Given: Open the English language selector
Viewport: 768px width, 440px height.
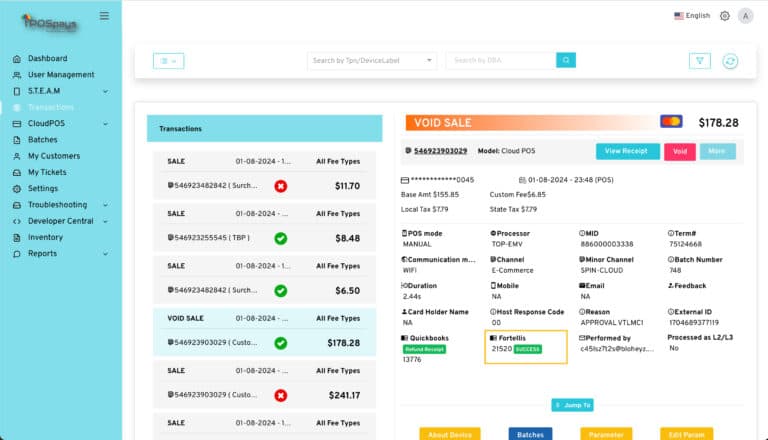Looking at the screenshot, I should coord(692,16).
